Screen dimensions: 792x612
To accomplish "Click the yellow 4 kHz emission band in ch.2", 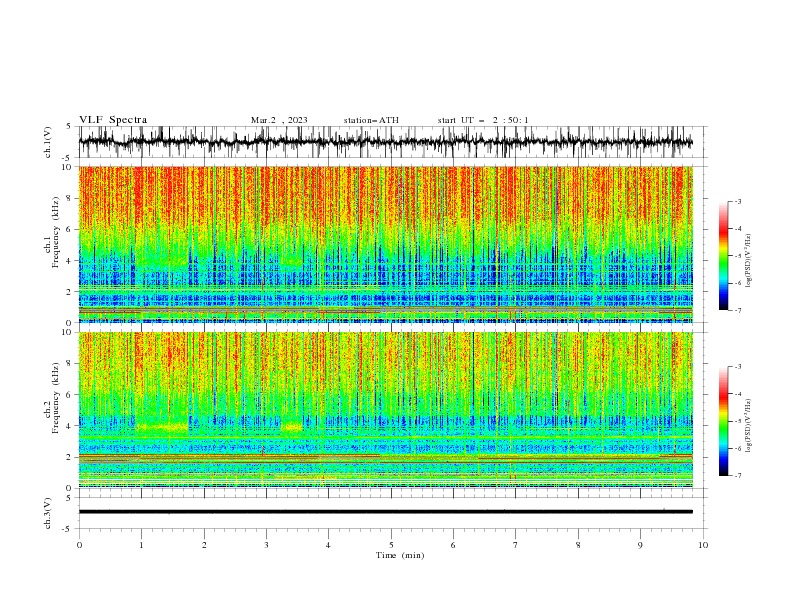I will pyautogui.click(x=162, y=427).
